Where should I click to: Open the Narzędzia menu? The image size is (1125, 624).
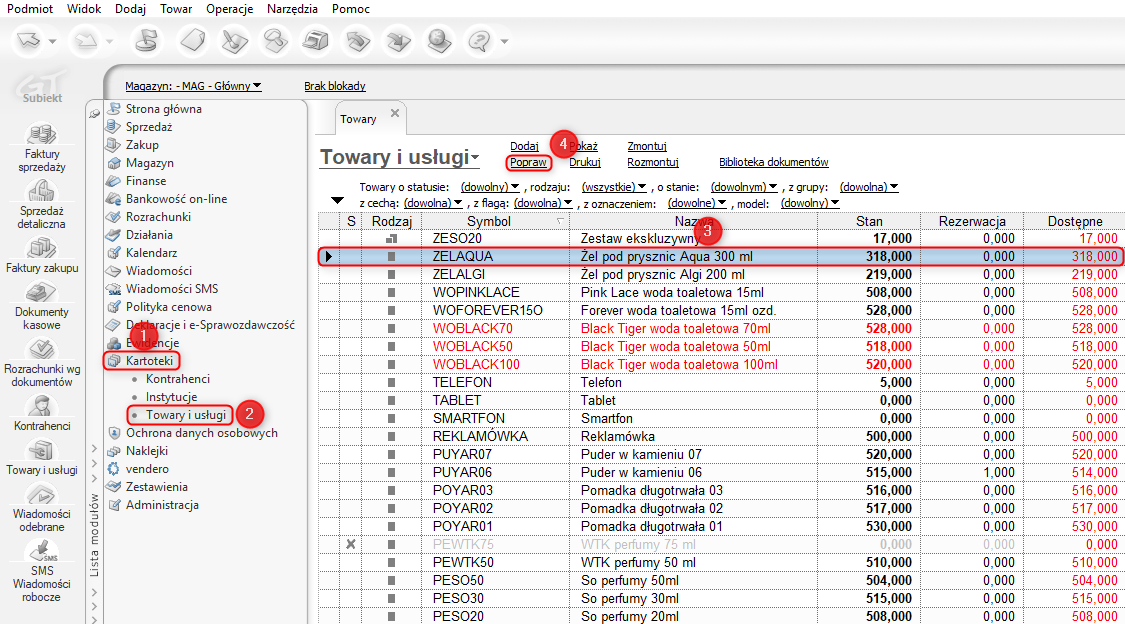click(x=292, y=9)
